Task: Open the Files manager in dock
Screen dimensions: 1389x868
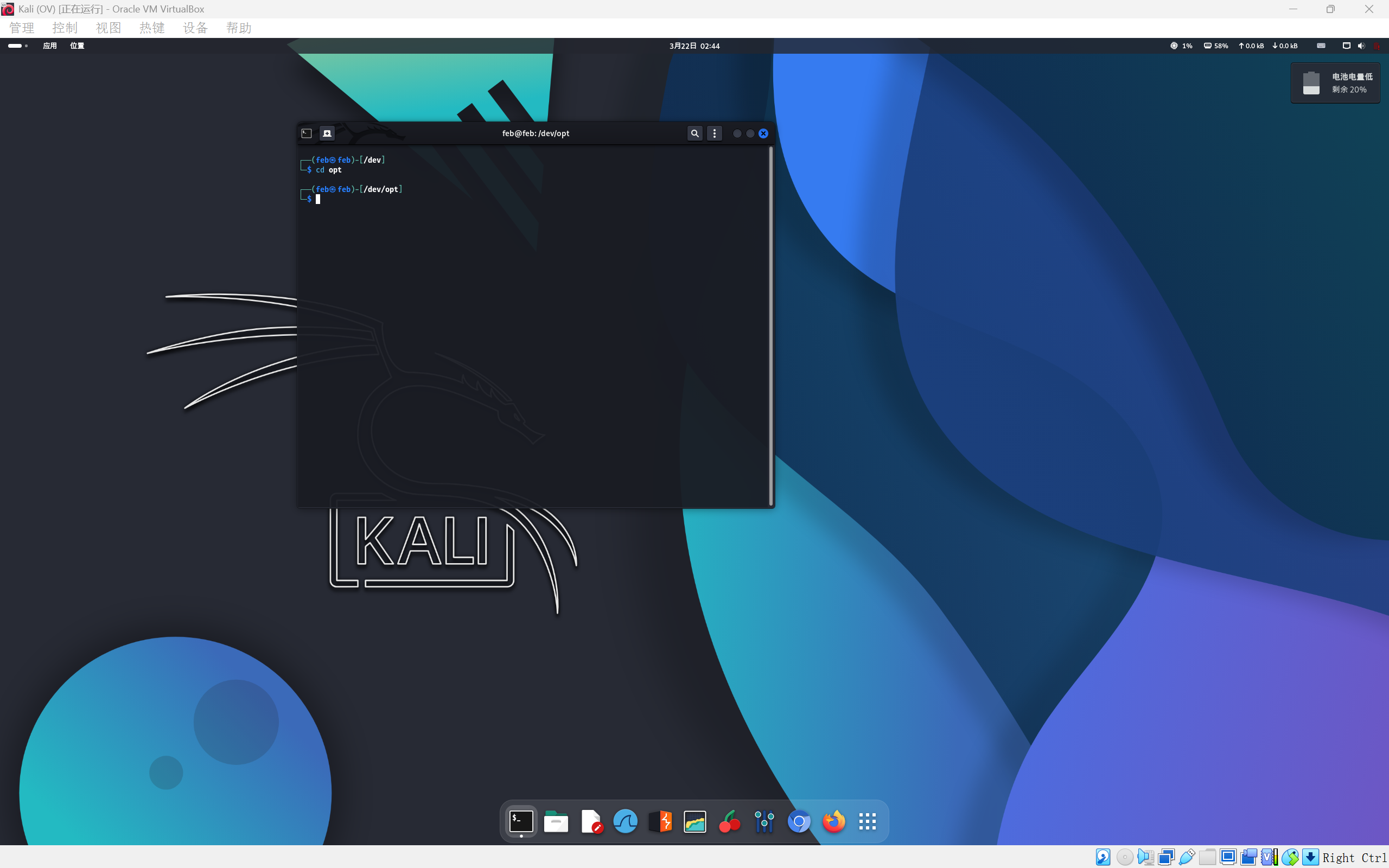Action: point(556,821)
